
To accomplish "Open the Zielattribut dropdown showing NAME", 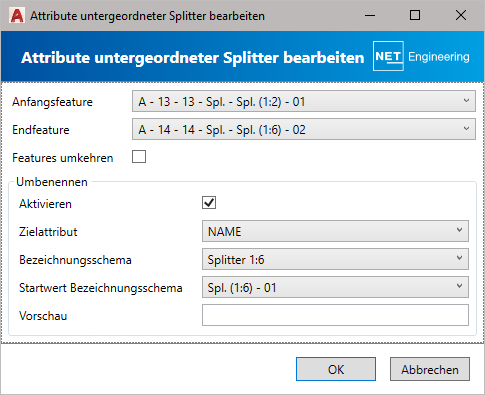I will [335, 231].
